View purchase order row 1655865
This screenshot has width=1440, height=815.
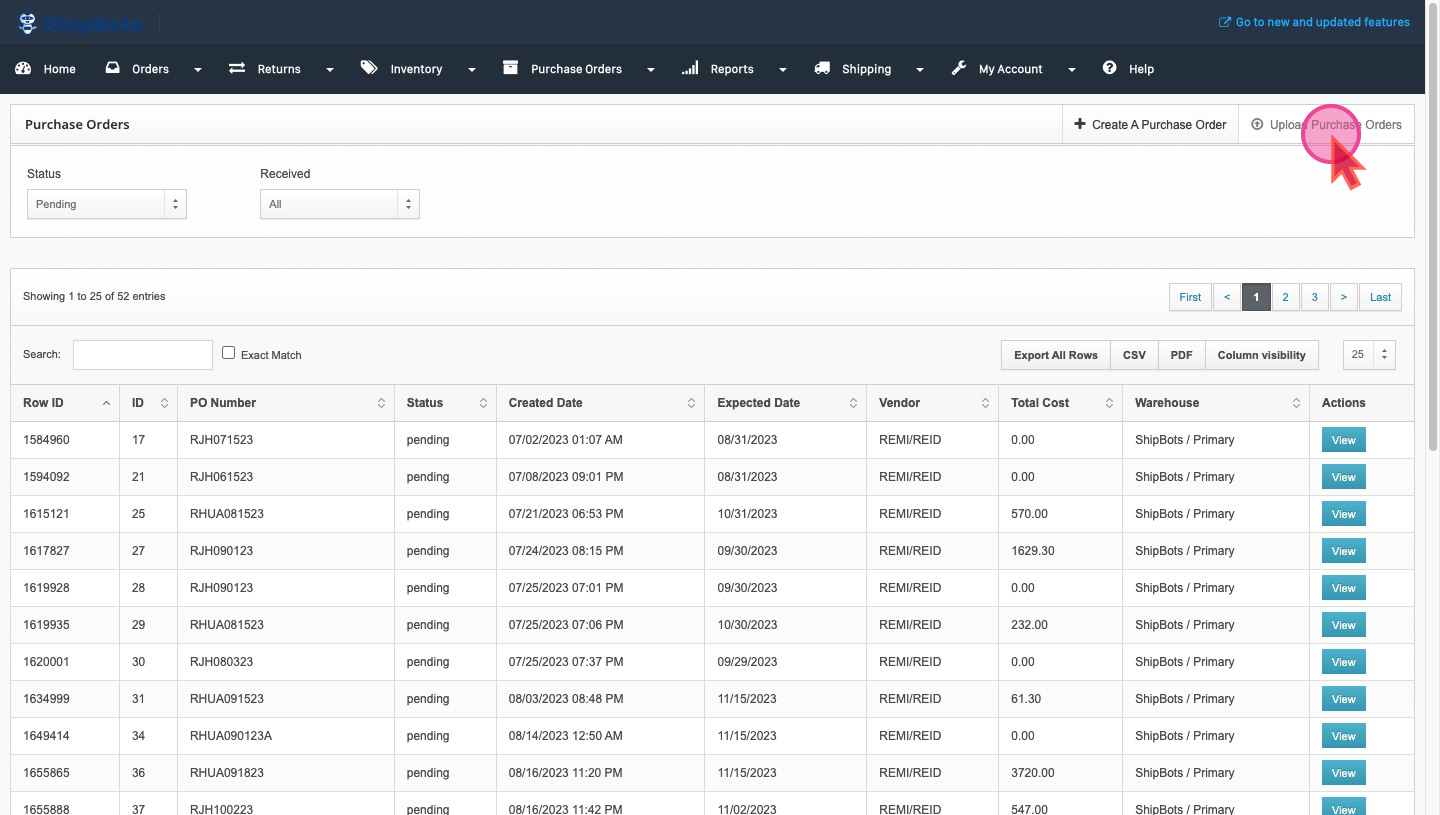(x=1343, y=773)
